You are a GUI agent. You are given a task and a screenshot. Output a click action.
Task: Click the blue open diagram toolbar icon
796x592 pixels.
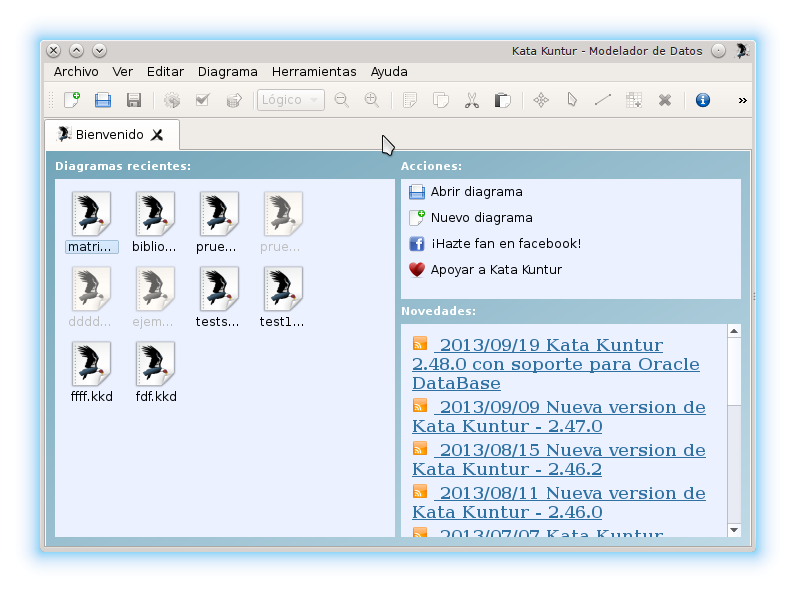[x=103, y=100]
